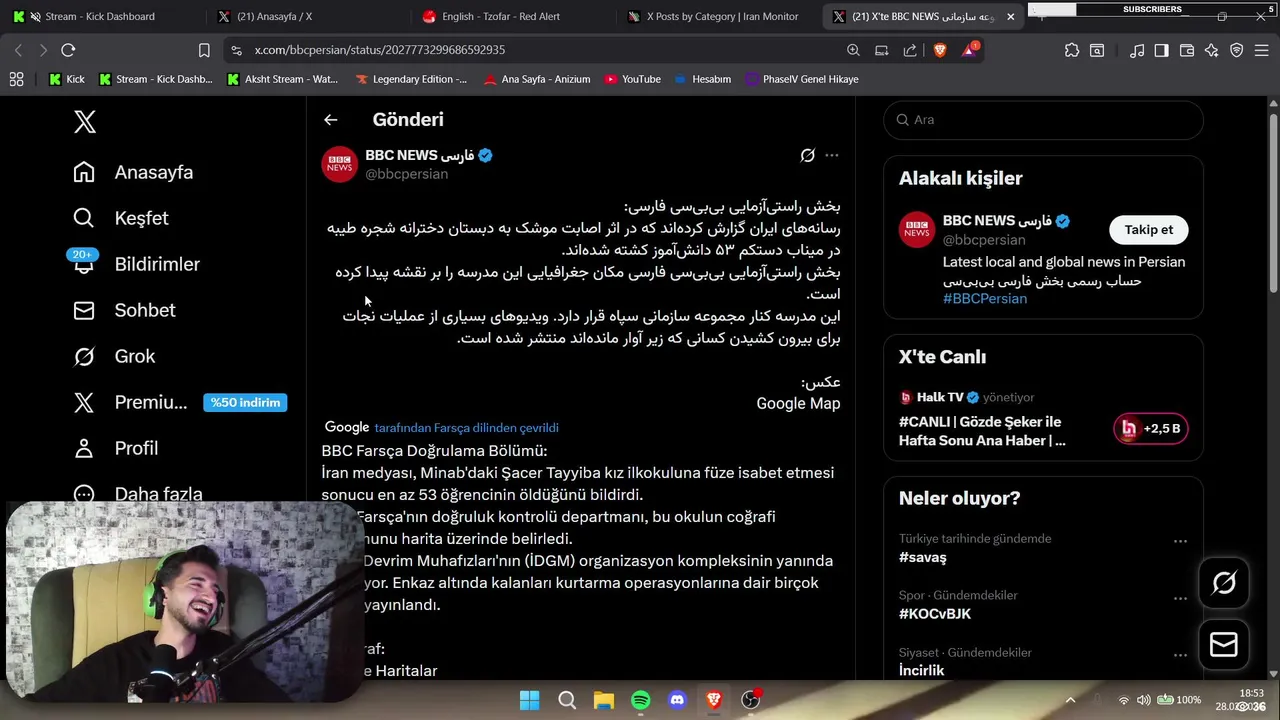Open floating messages envelope button

[1224, 645]
